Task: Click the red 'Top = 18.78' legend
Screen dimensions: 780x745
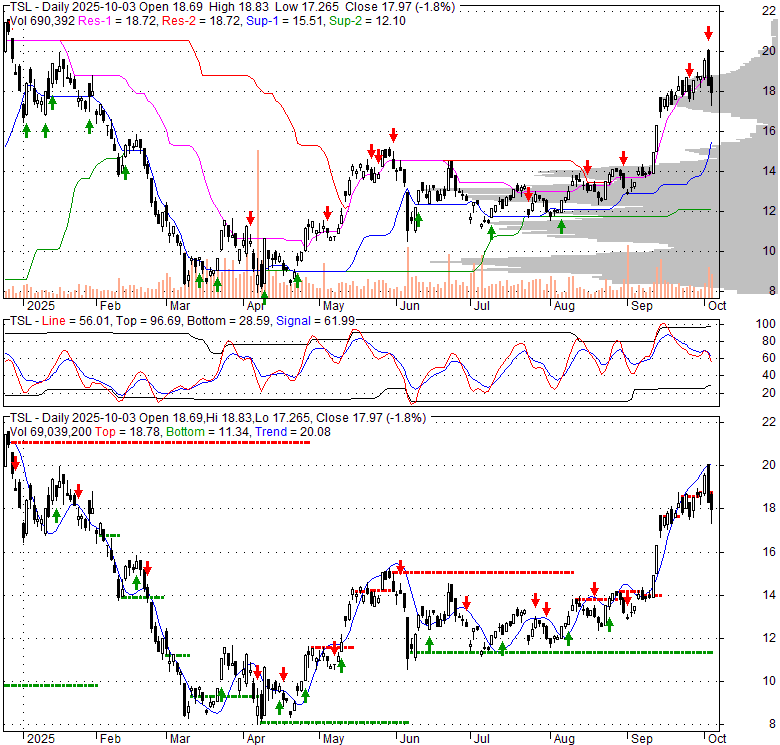Action: coord(128,432)
